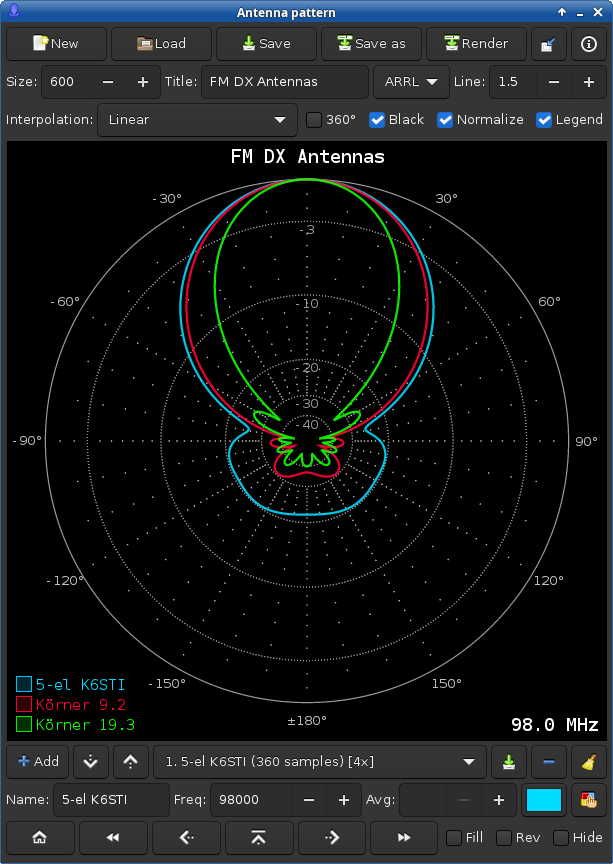
Task: Click the home rotation reset icon
Action: point(40,838)
